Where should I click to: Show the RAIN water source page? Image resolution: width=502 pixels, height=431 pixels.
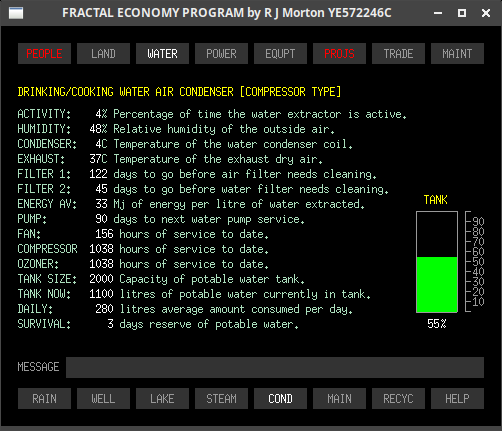click(x=44, y=398)
